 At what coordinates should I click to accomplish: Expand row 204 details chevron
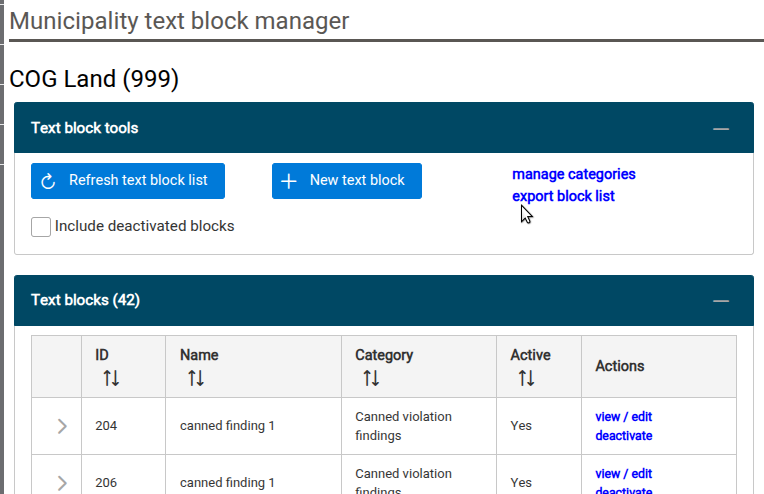pyautogui.click(x=62, y=426)
